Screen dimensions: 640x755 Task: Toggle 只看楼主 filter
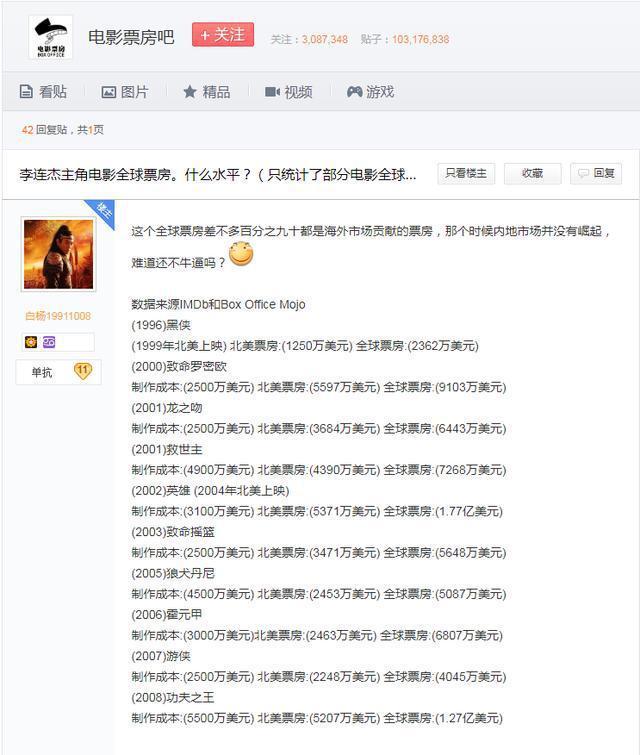coord(466,173)
